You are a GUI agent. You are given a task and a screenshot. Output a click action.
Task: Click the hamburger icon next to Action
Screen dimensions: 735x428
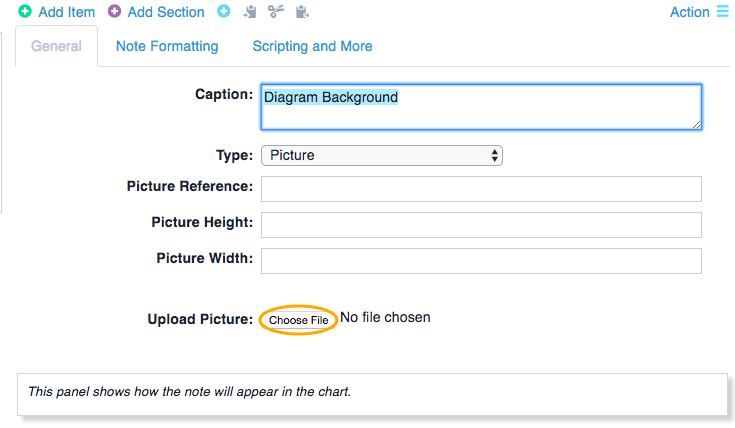click(x=722, y=12)
